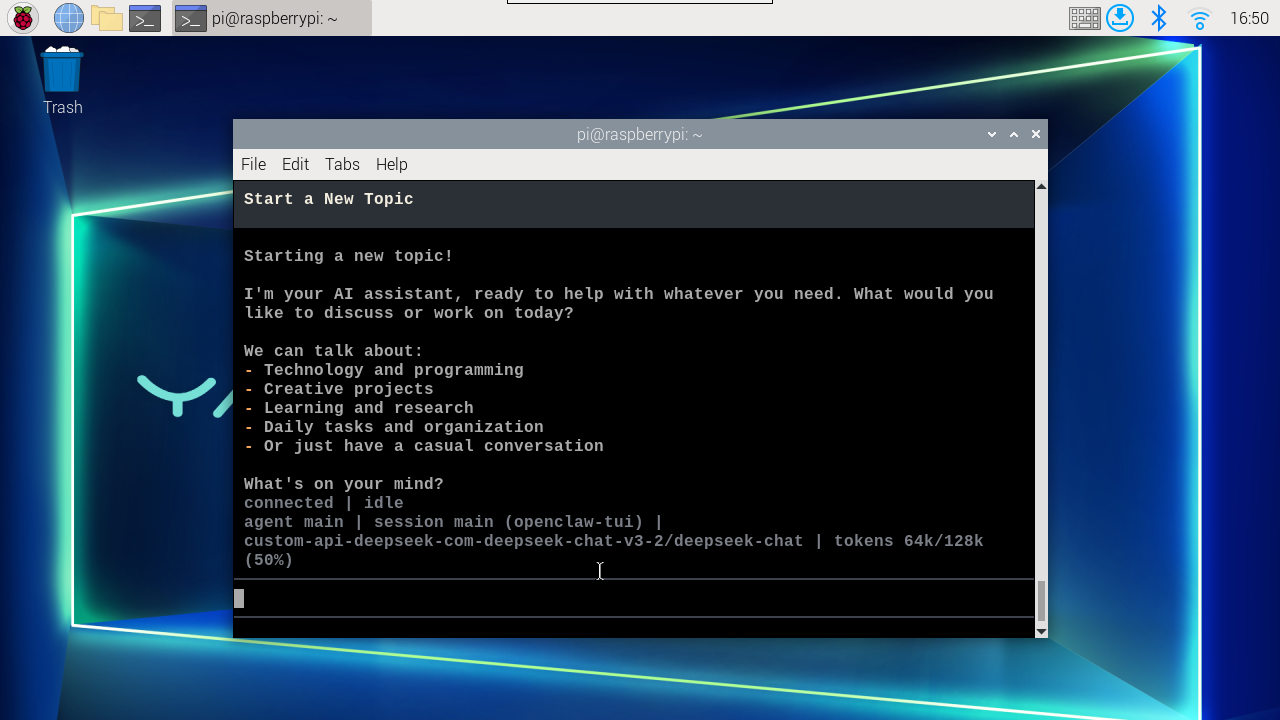Click the terminal scrollbar up arrow
This screenshot has width=1280, height=720.
(x=1041, y=186)
